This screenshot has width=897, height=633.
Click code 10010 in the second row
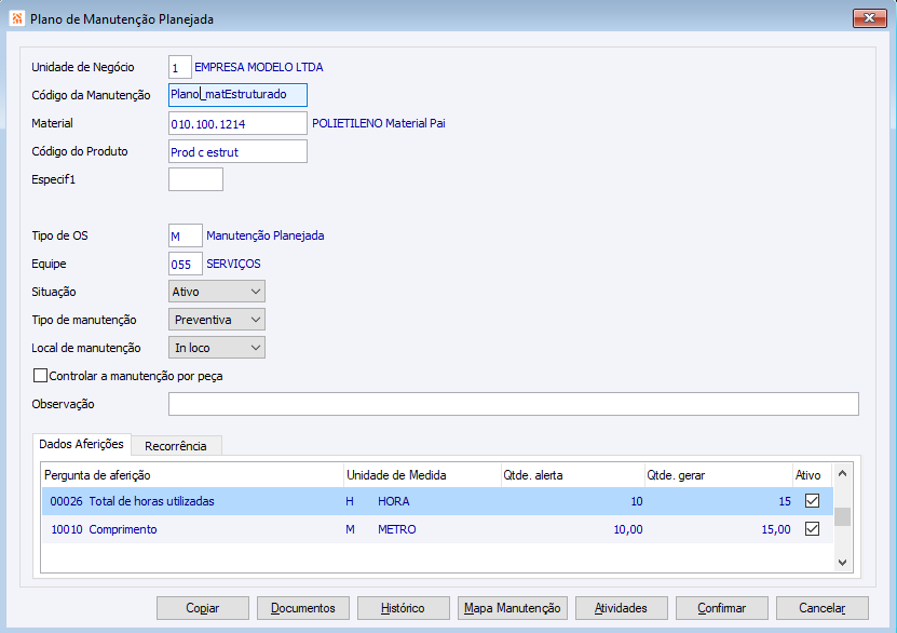[67, 530]
